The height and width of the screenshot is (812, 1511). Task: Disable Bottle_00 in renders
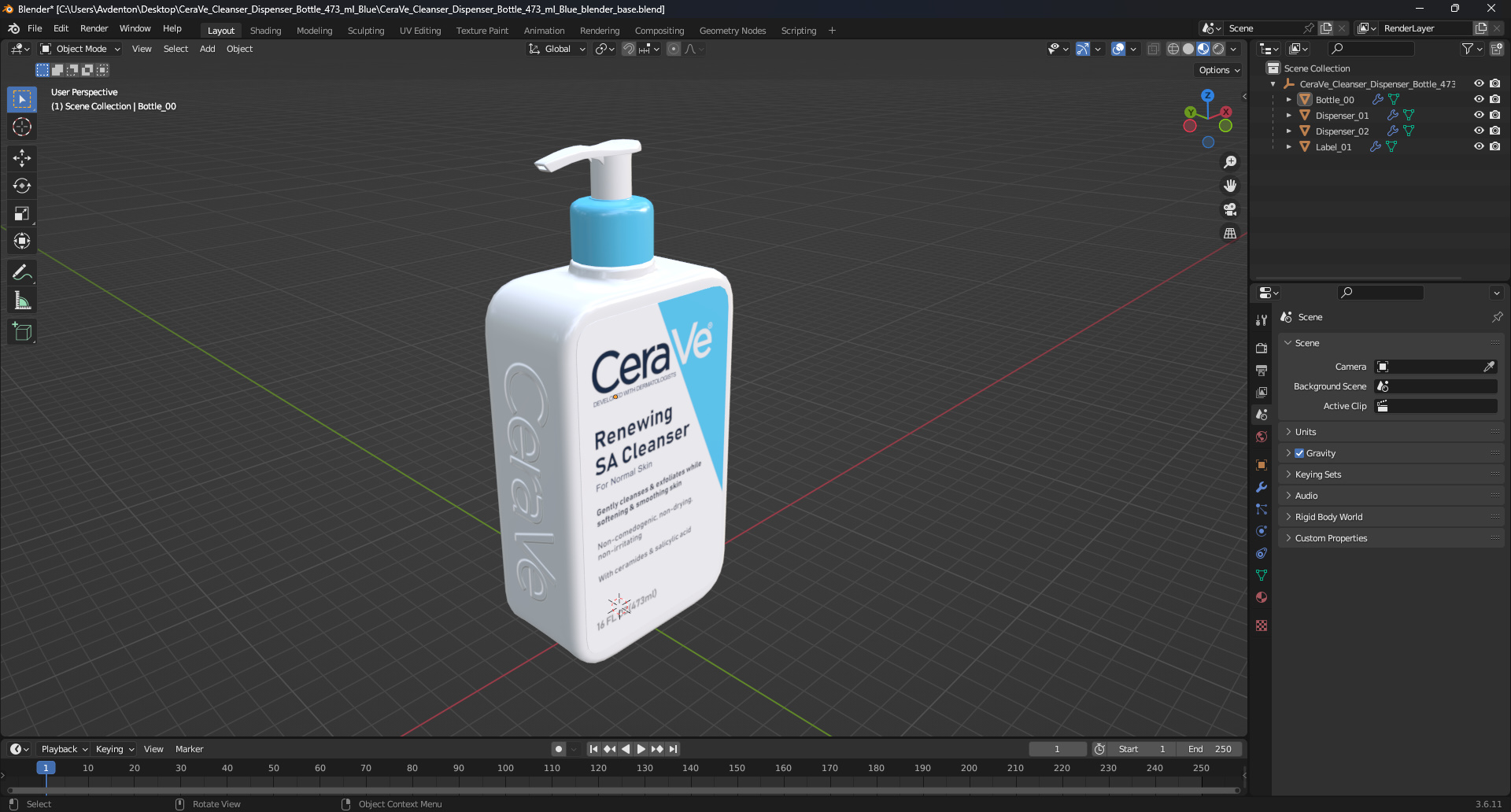[1494, 99]
